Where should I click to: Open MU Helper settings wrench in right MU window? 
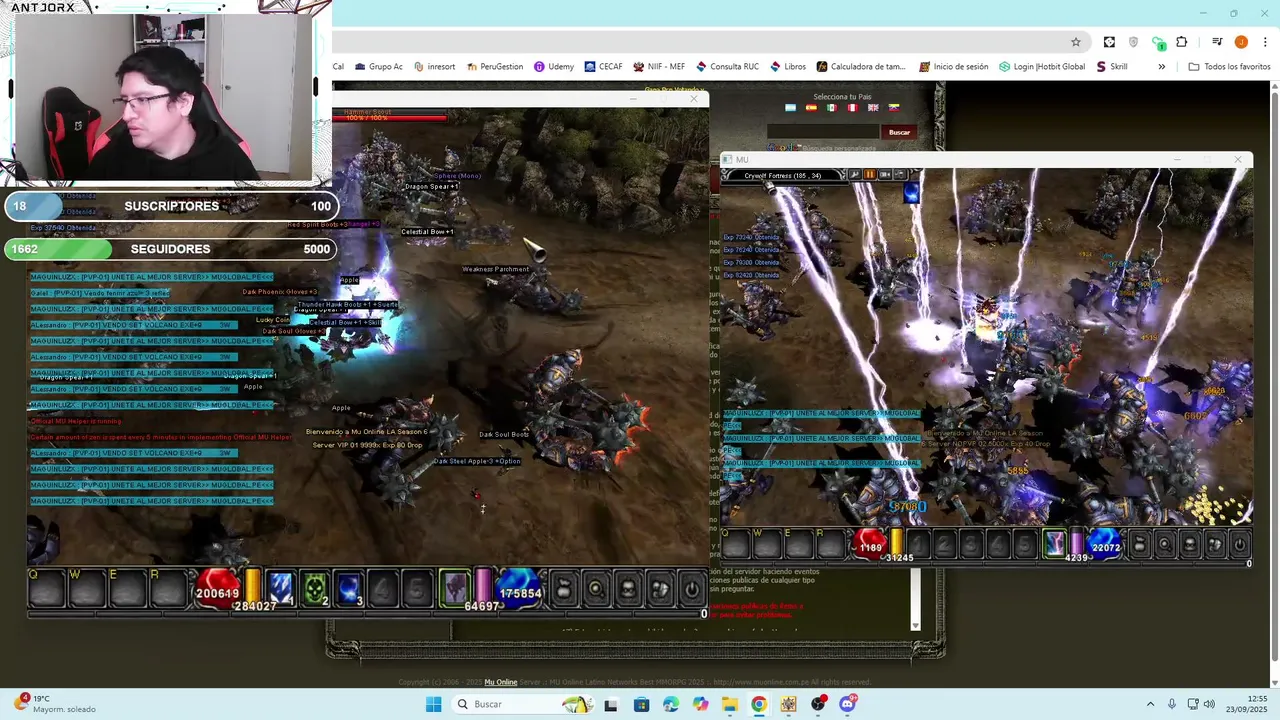coord(855,175)
